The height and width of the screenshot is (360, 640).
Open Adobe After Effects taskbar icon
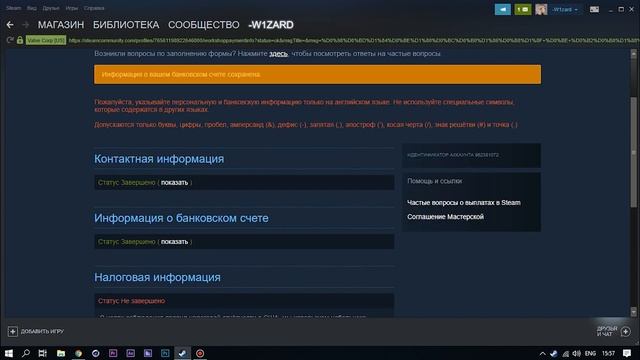(x=130, y=353)
